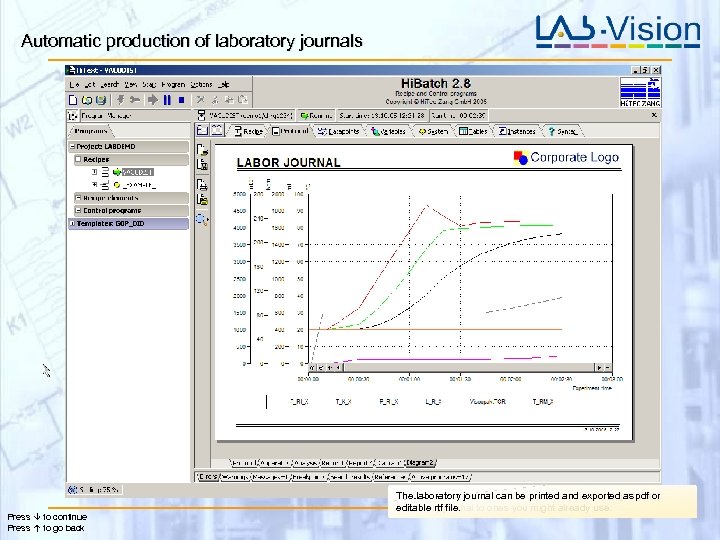Switch to the Variables tab

pos(388,131)
